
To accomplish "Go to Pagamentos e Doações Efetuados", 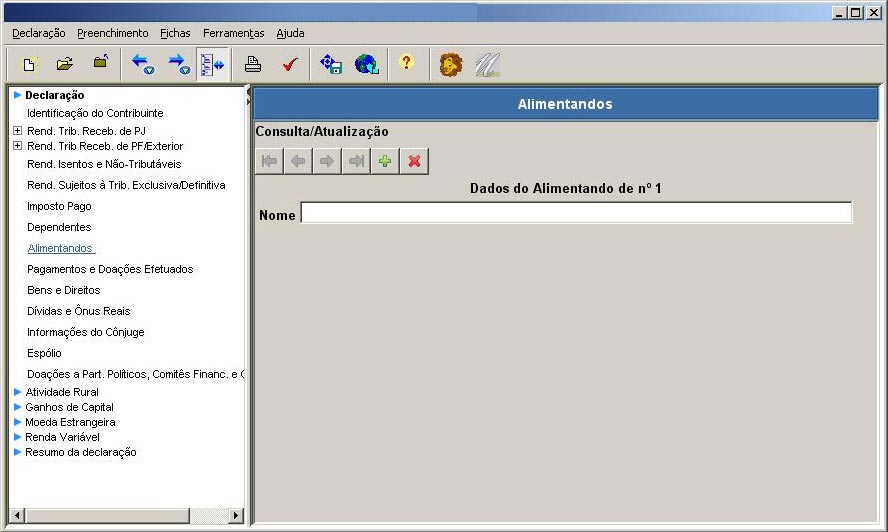I will [110, 269].
